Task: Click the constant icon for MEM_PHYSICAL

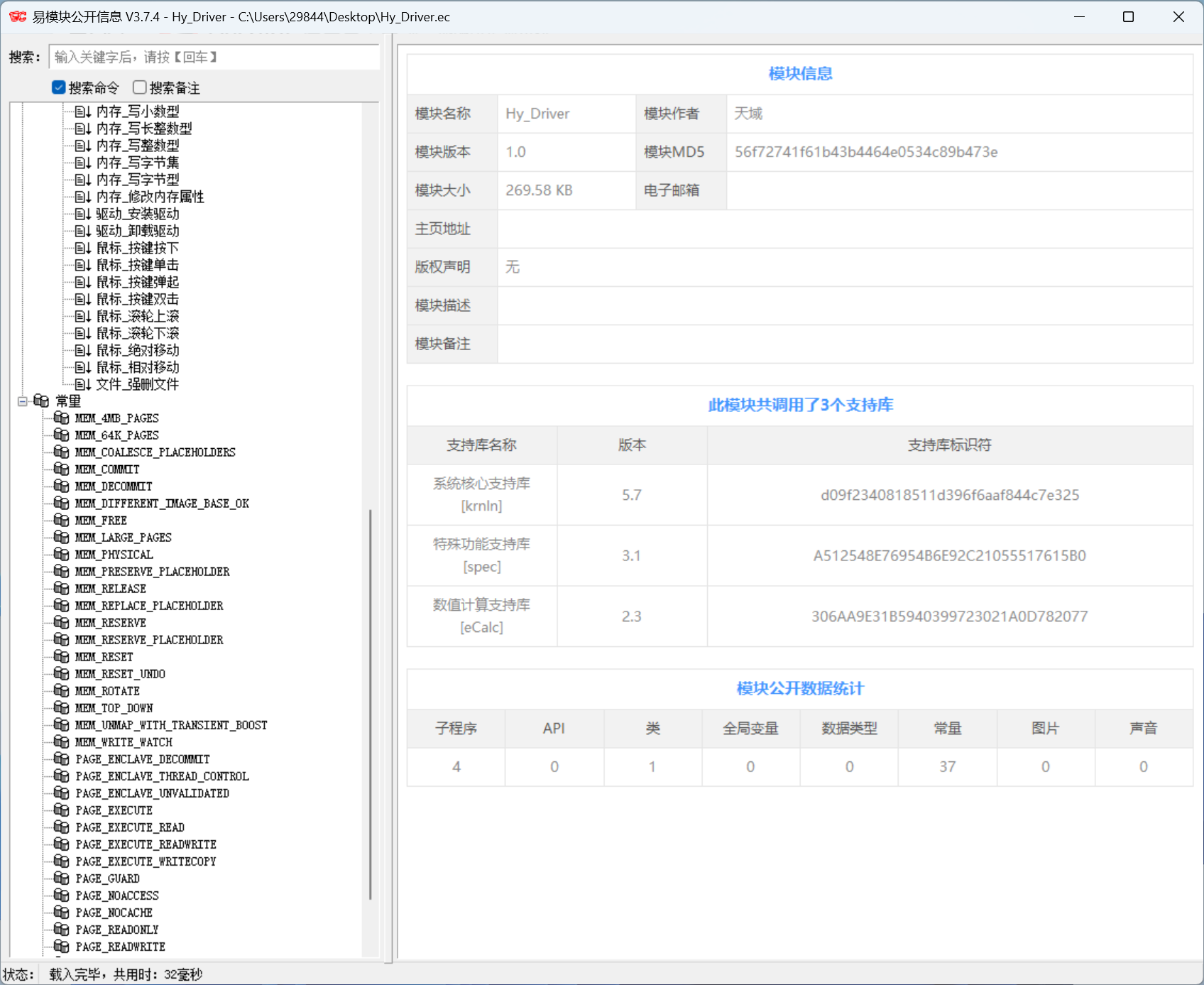Action: click(x=62, y=555)
